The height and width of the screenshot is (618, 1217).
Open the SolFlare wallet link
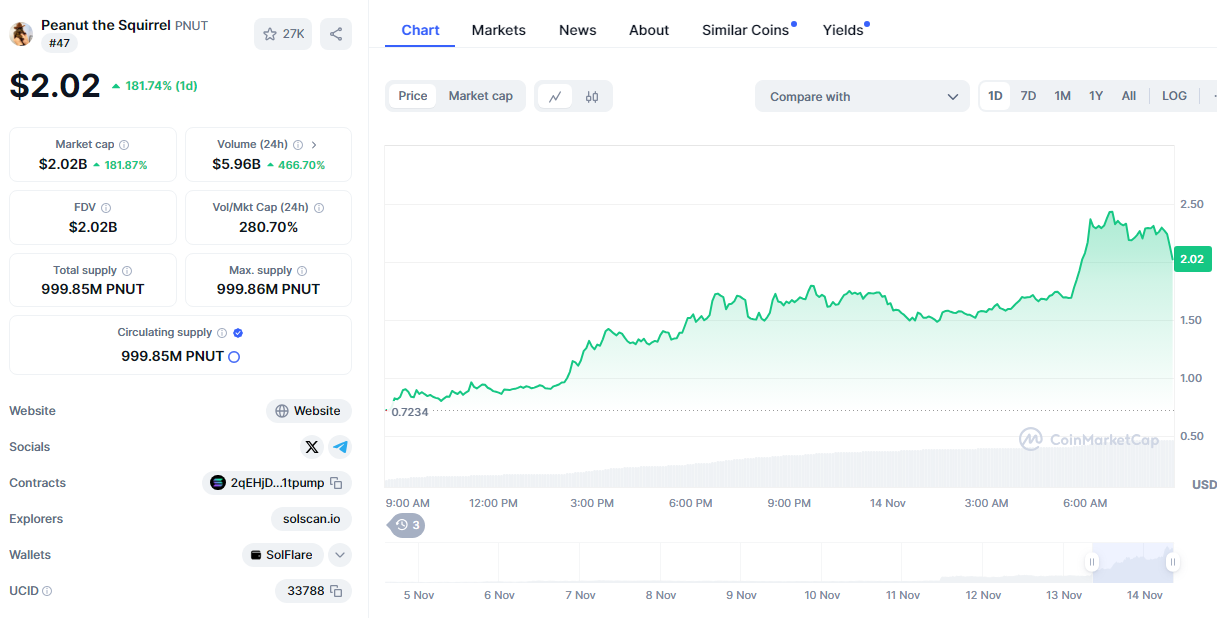(x=283, y=555)
